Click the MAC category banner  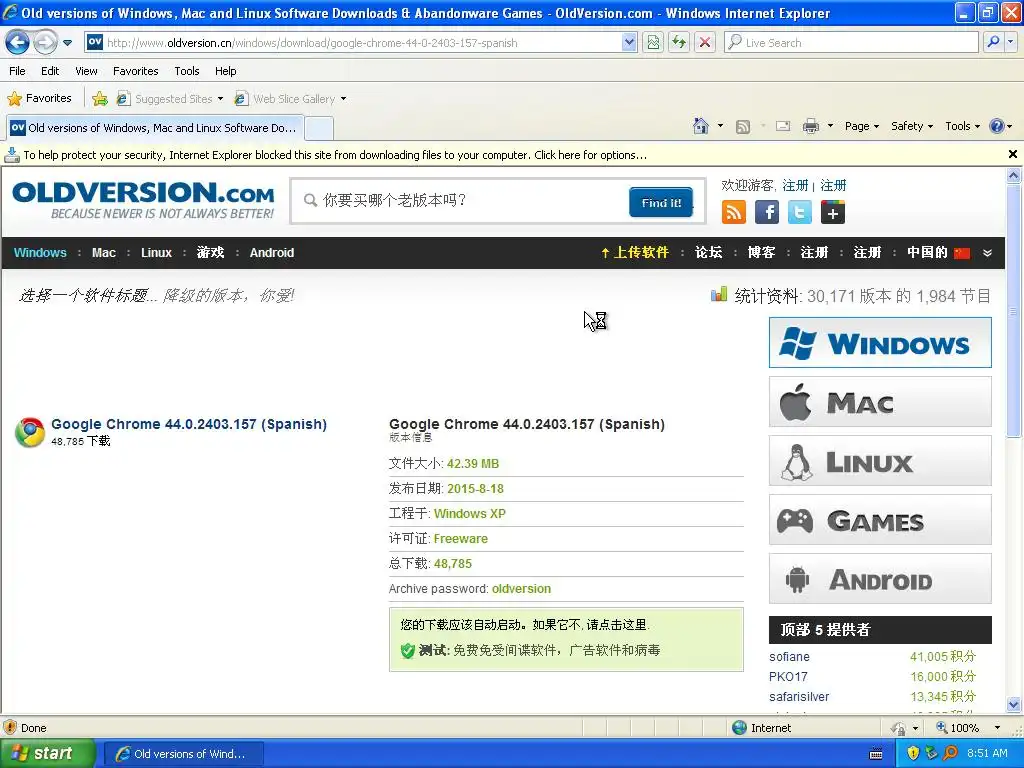click(x=880, y=402)
